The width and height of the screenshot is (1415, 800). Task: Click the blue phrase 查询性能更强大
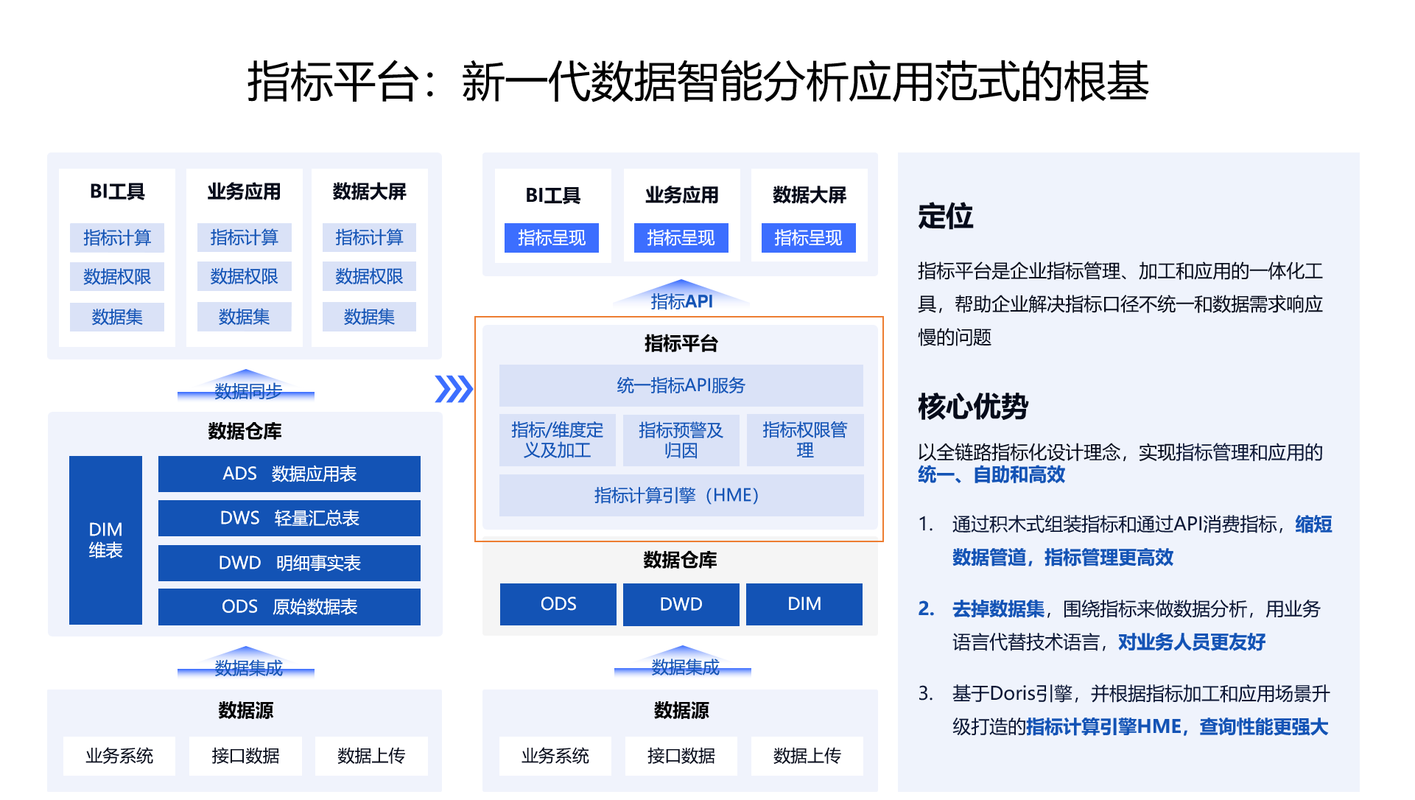pyautogui.click(x=1264, y=728)
